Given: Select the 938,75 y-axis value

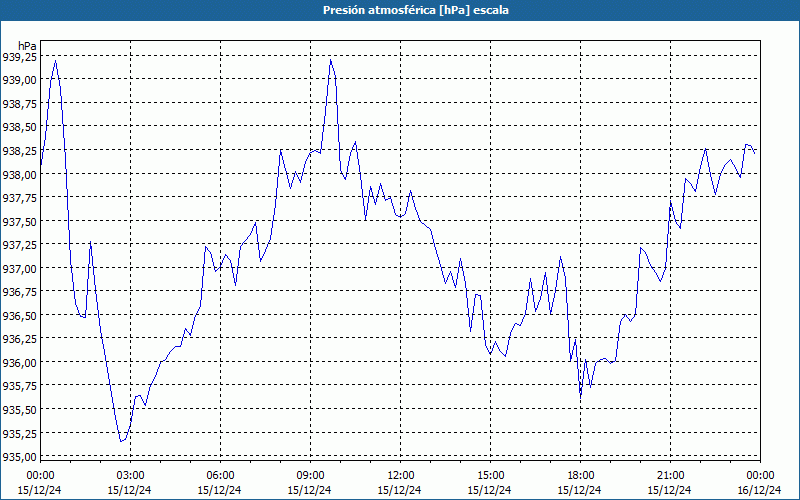Looking at the screenshot, I should pyautogui.click(x=19, y=104).
